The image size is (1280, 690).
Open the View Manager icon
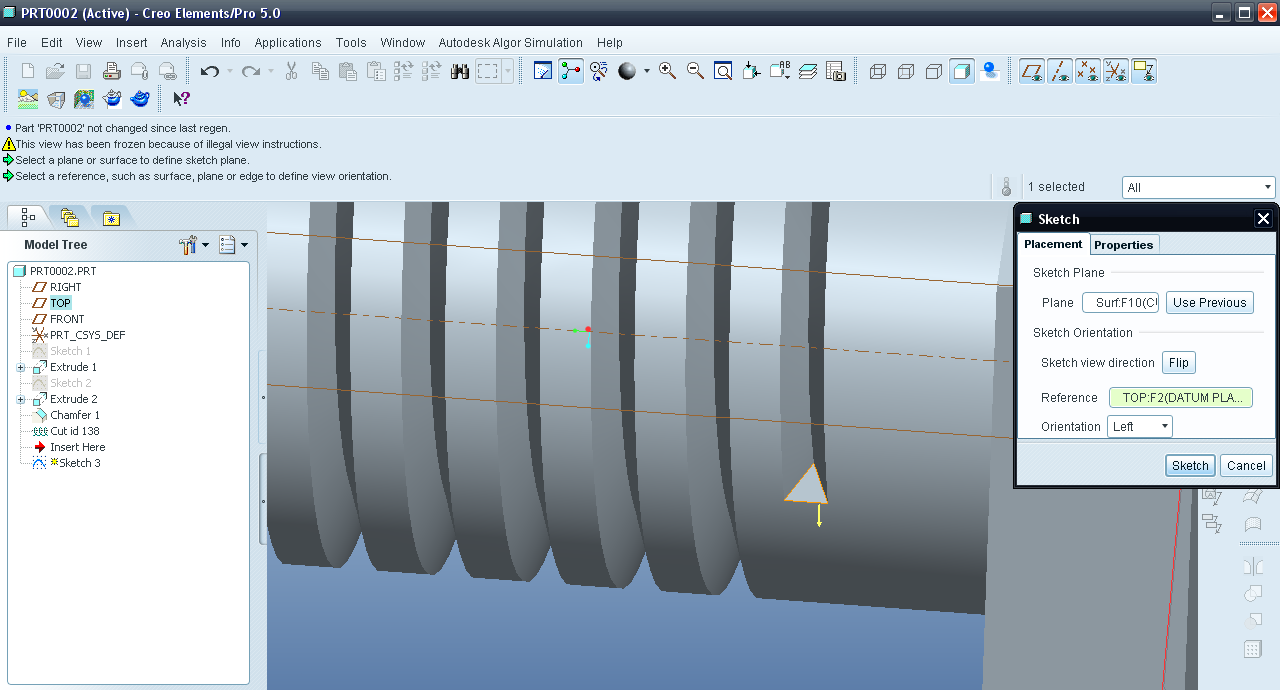point(836,71)
